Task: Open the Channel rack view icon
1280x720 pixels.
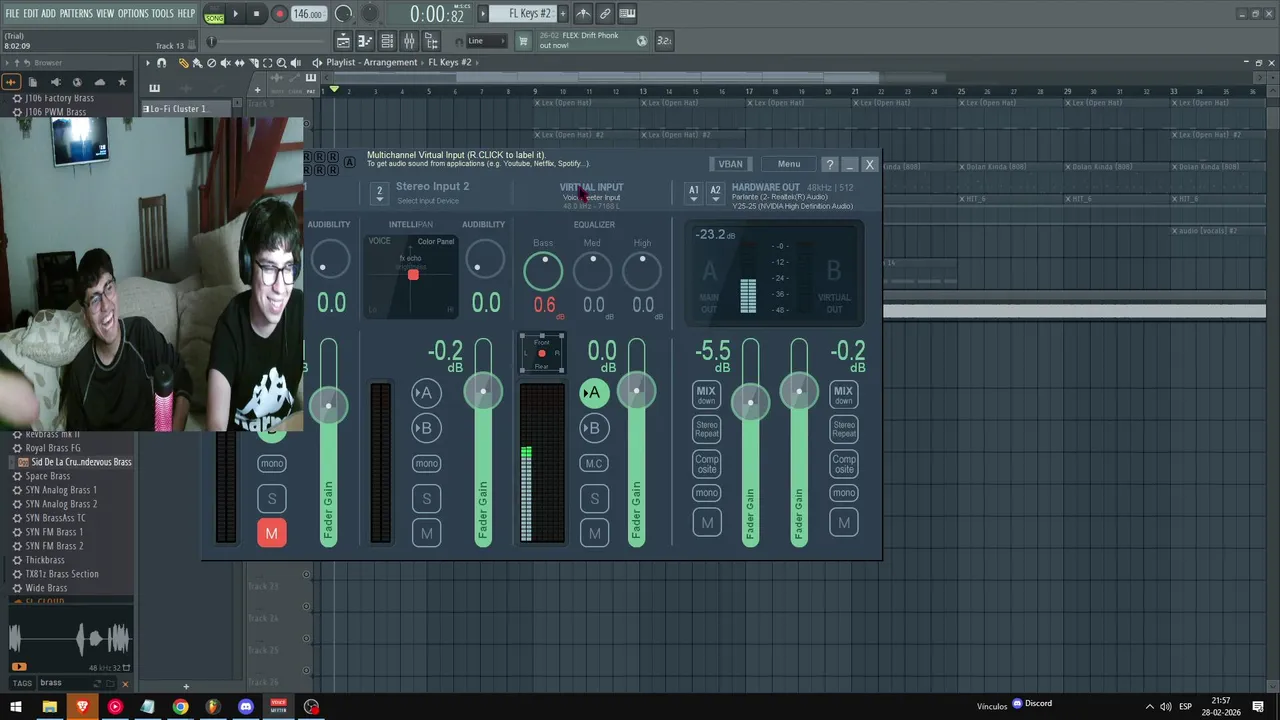Action: point(387,41)
